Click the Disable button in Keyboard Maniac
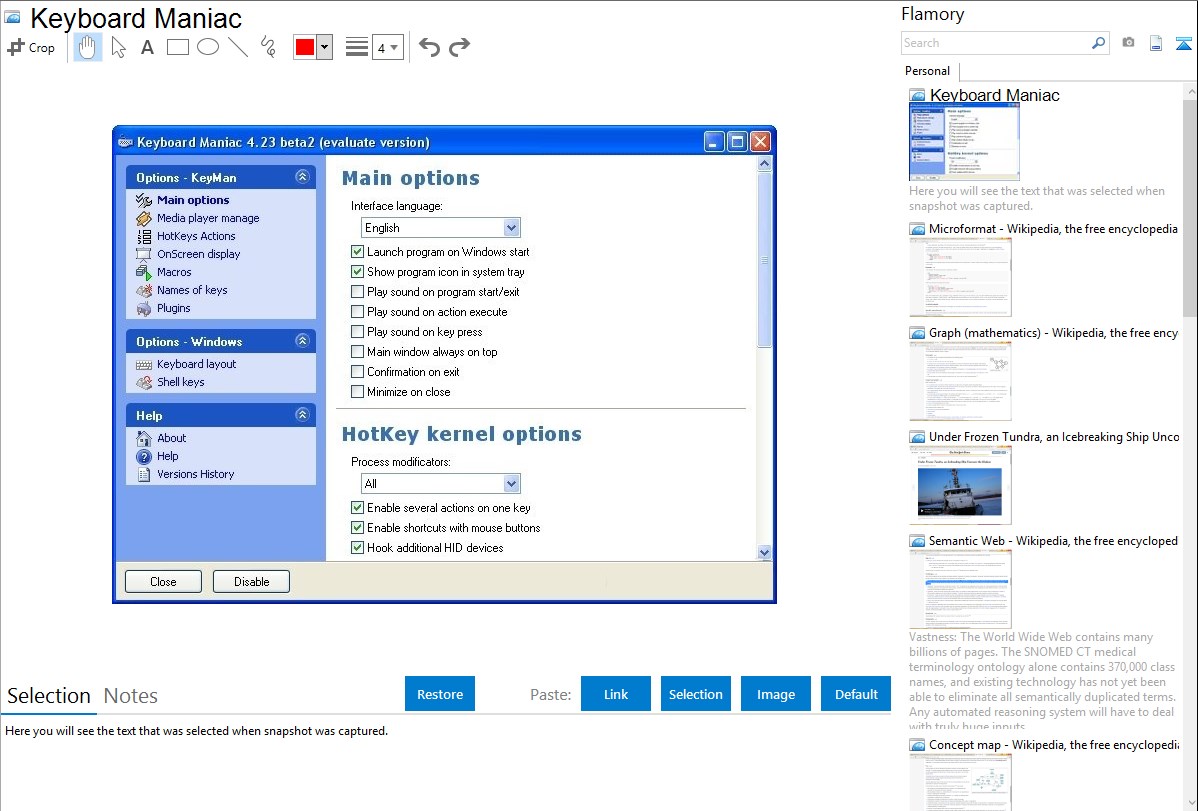1198x811 pixels. [x=251, y=582]
